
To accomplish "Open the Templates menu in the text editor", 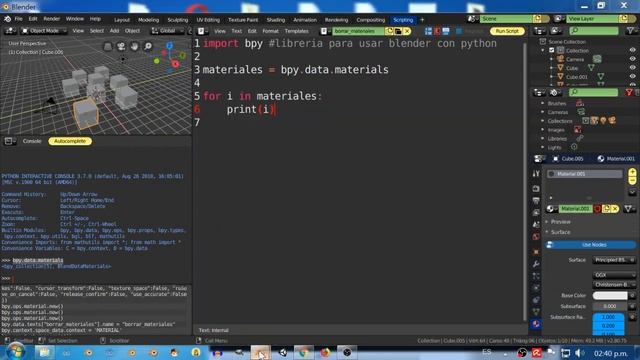I will 297,31.
